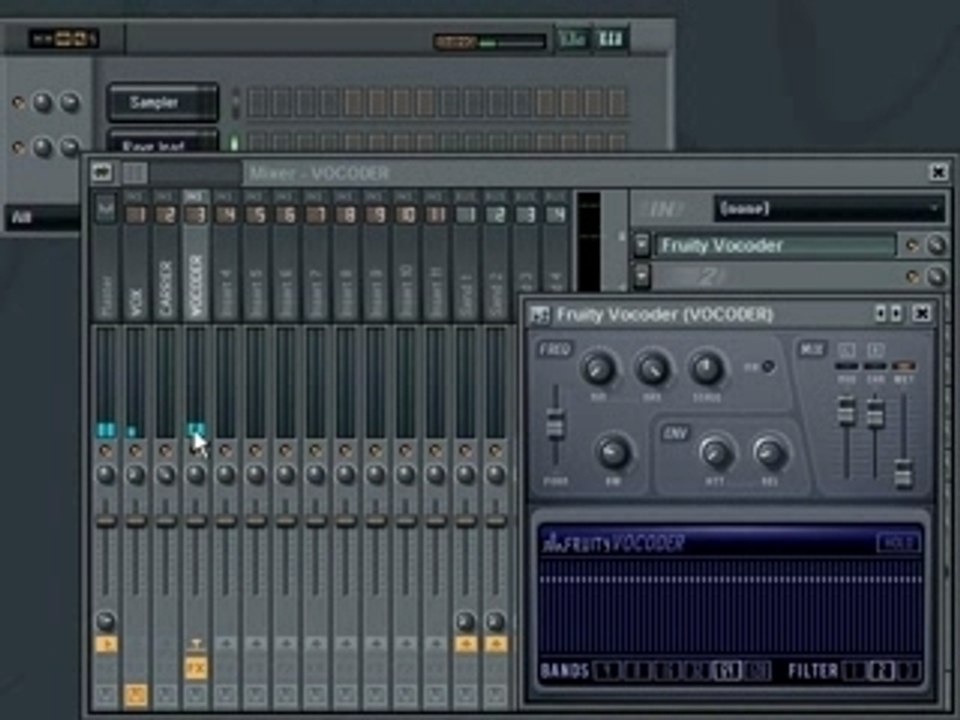The image size is (960, 720).
Task: Click the BW bandwidth knob in the vocoder
Action: (613, 452)
